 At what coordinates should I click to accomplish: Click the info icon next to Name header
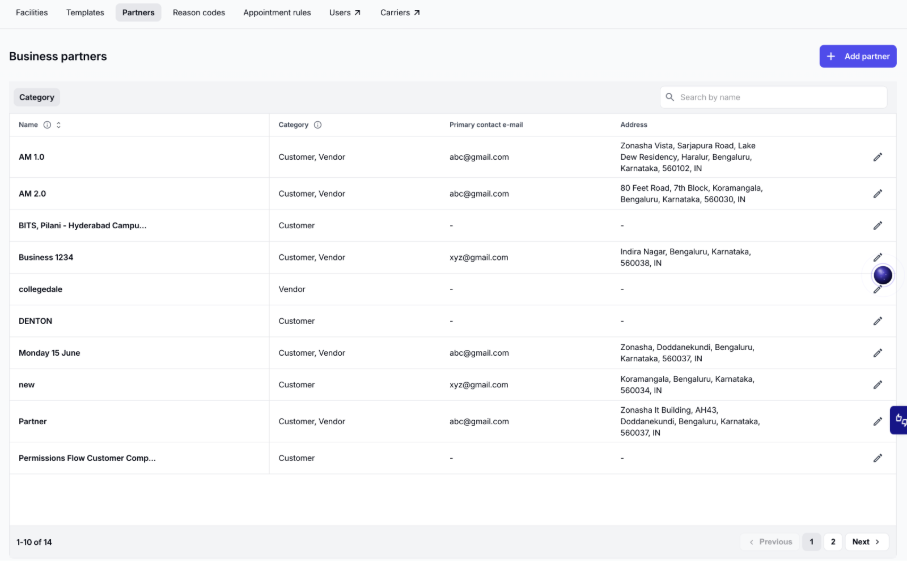click(47, 125)
